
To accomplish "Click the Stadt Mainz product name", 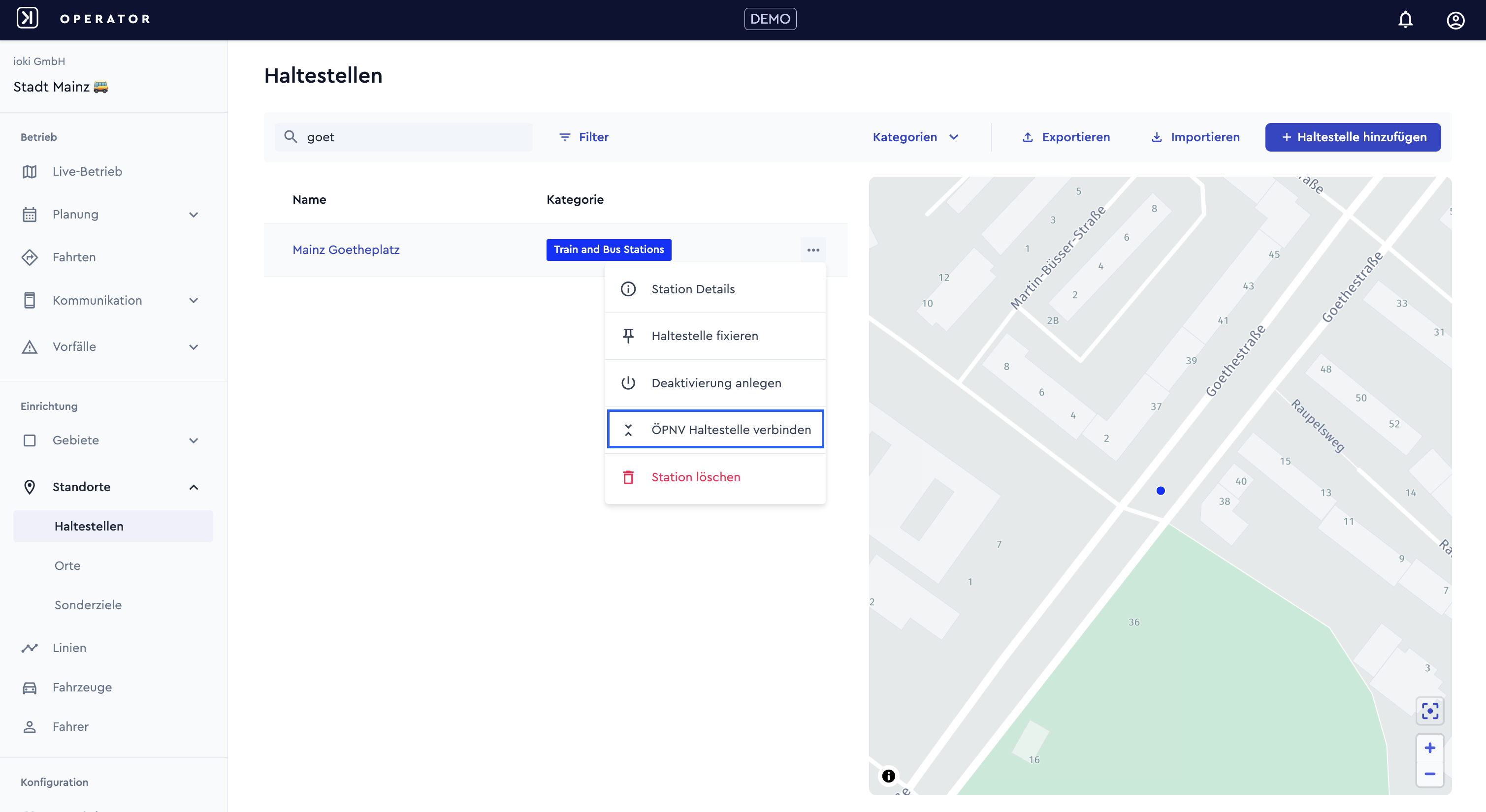I will (x=60, y=87).
